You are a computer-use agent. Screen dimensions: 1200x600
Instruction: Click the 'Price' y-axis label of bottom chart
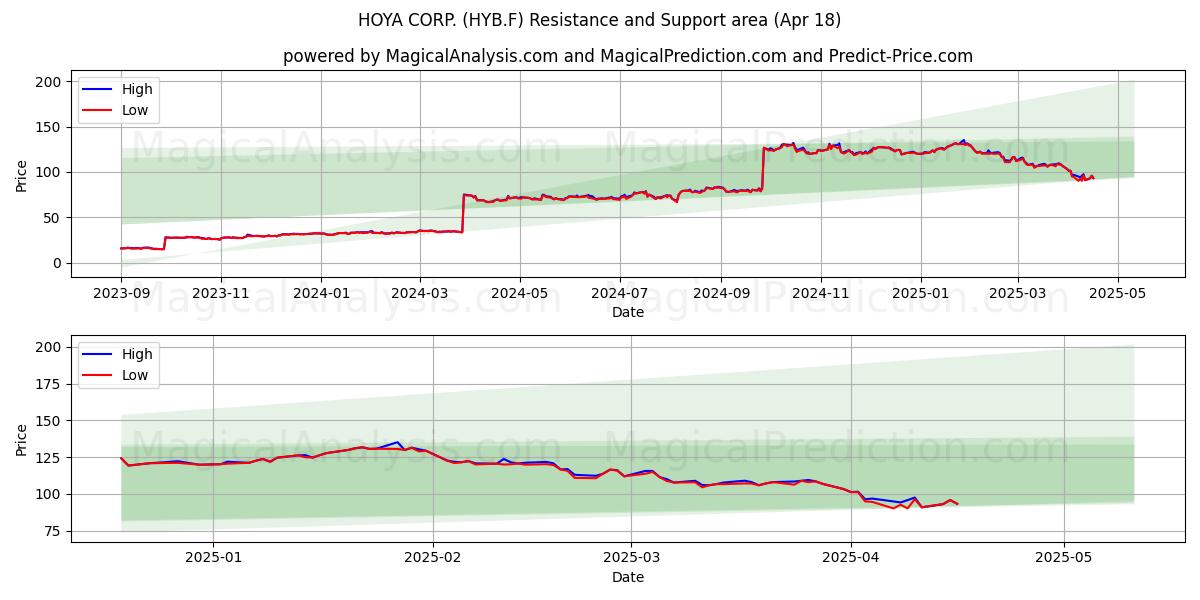22,438
